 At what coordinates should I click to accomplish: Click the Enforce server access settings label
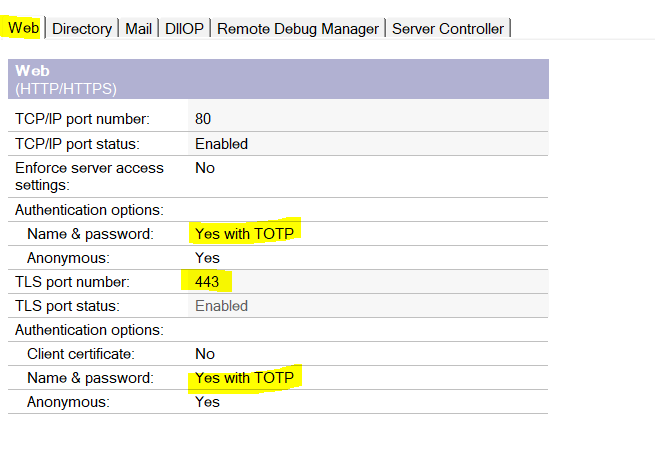89,176
